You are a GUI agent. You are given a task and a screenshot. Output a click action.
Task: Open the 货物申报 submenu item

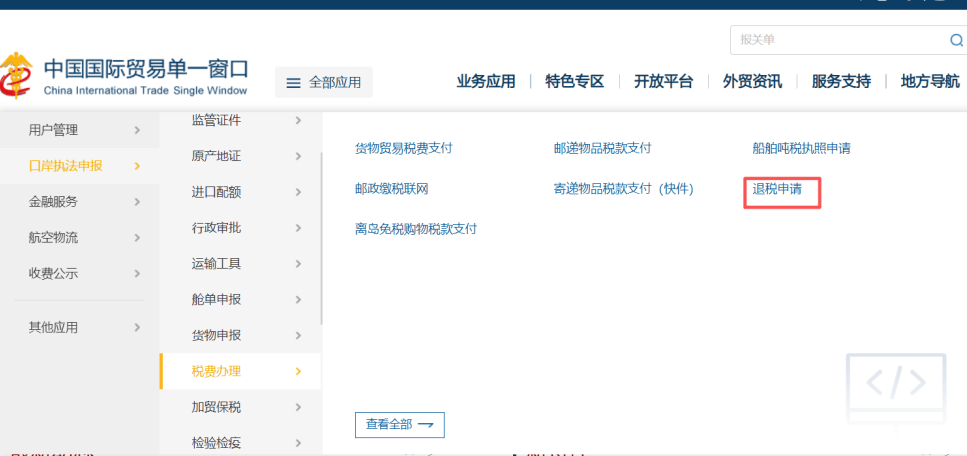click(x=241, y=336)
